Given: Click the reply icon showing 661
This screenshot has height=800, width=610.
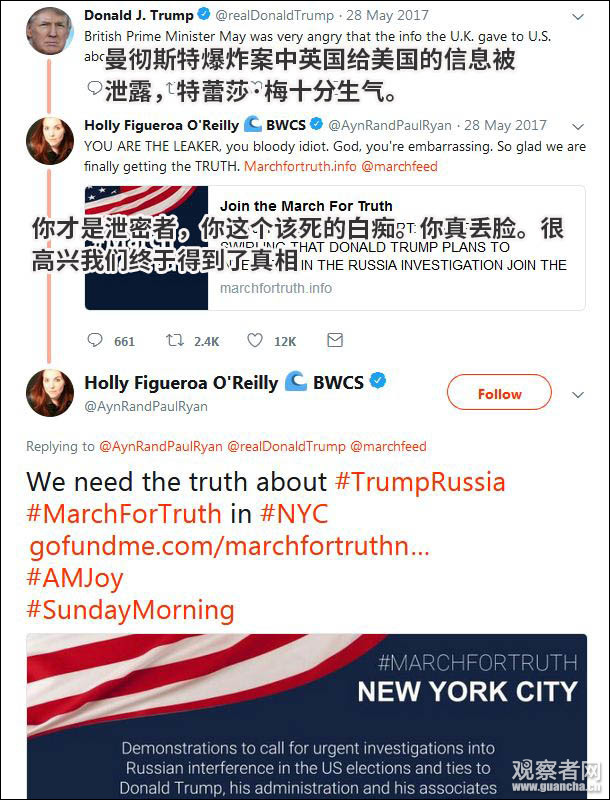Looking at the screenshot, I should tap(95, 340).
